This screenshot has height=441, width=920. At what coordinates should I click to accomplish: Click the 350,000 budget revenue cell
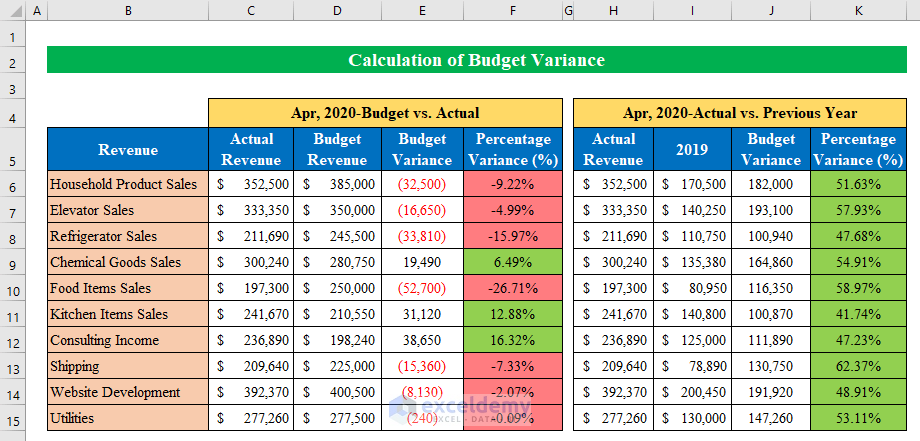(337, 210)
